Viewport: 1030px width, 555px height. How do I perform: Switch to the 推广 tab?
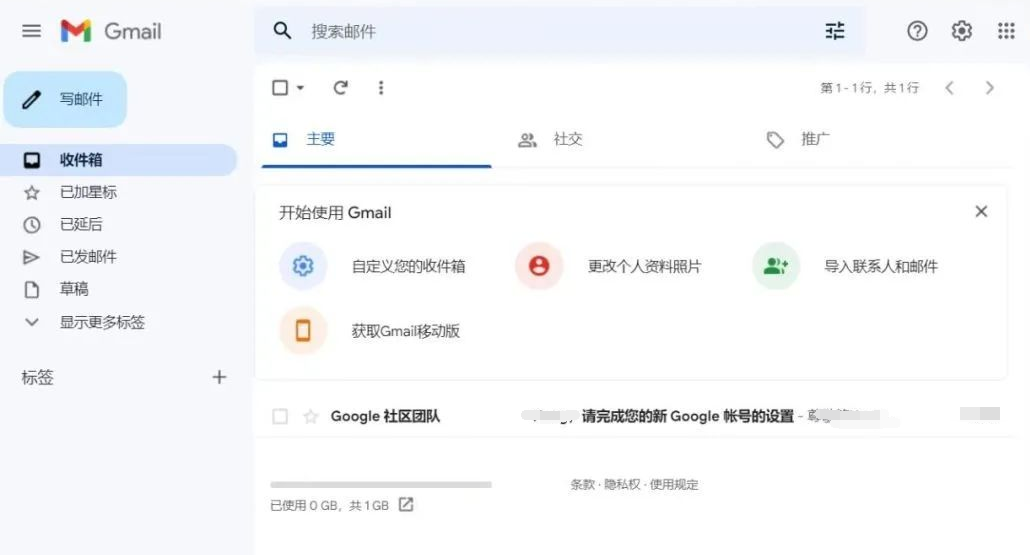[797, 139]
